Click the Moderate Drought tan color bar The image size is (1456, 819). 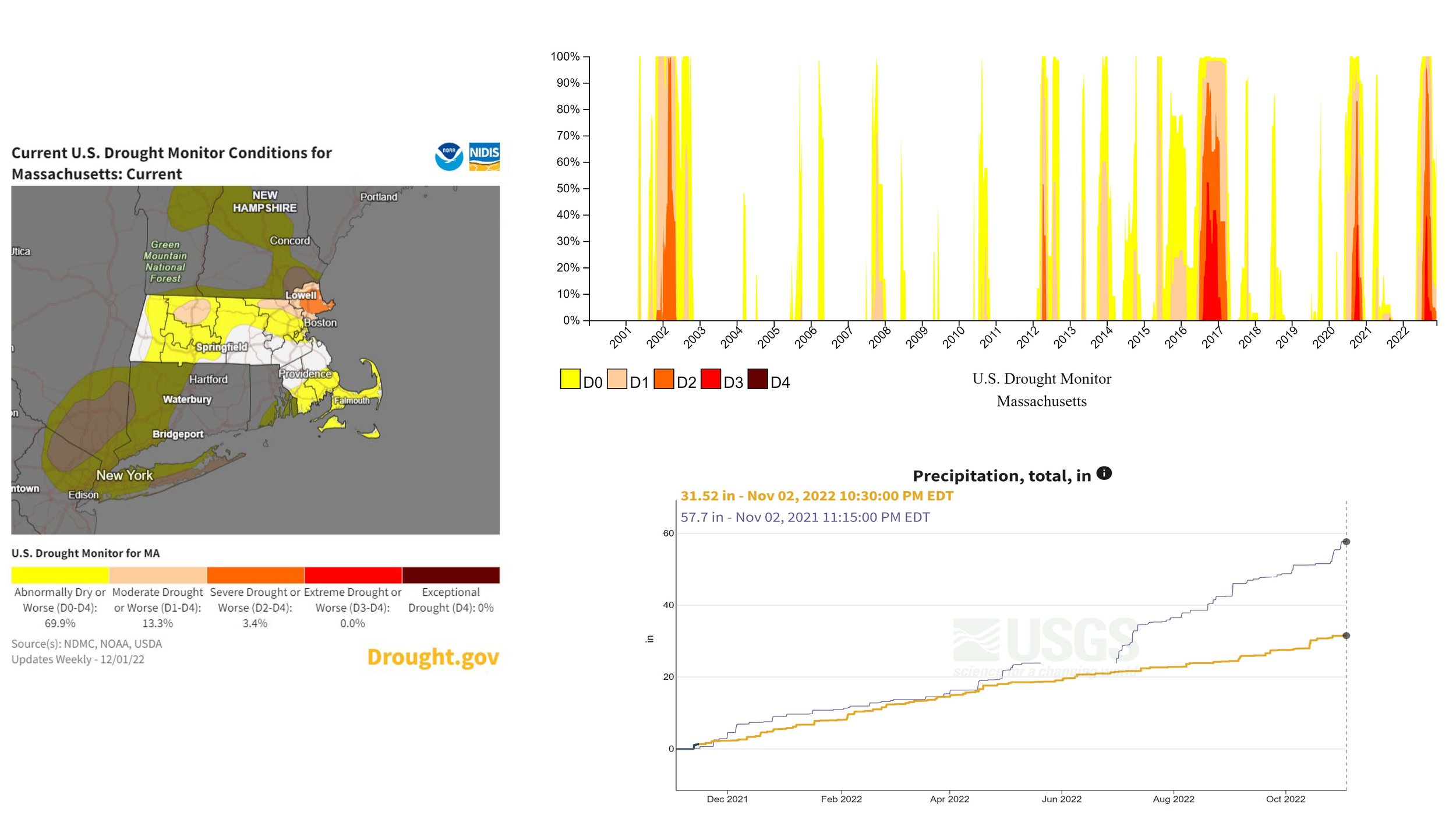(x=158, y=575)
